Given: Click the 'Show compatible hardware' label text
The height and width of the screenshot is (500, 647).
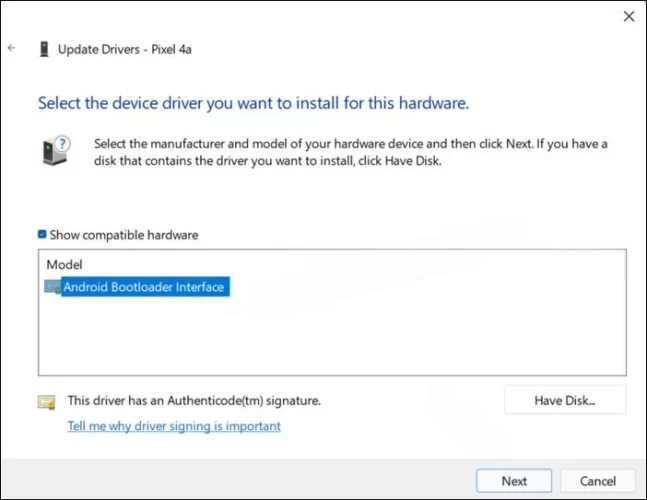Looking at the screenshot, I should pos(124,235).
